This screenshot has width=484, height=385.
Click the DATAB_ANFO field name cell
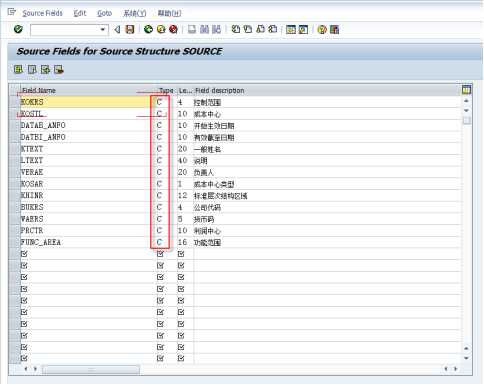click(x=86, y=125)
